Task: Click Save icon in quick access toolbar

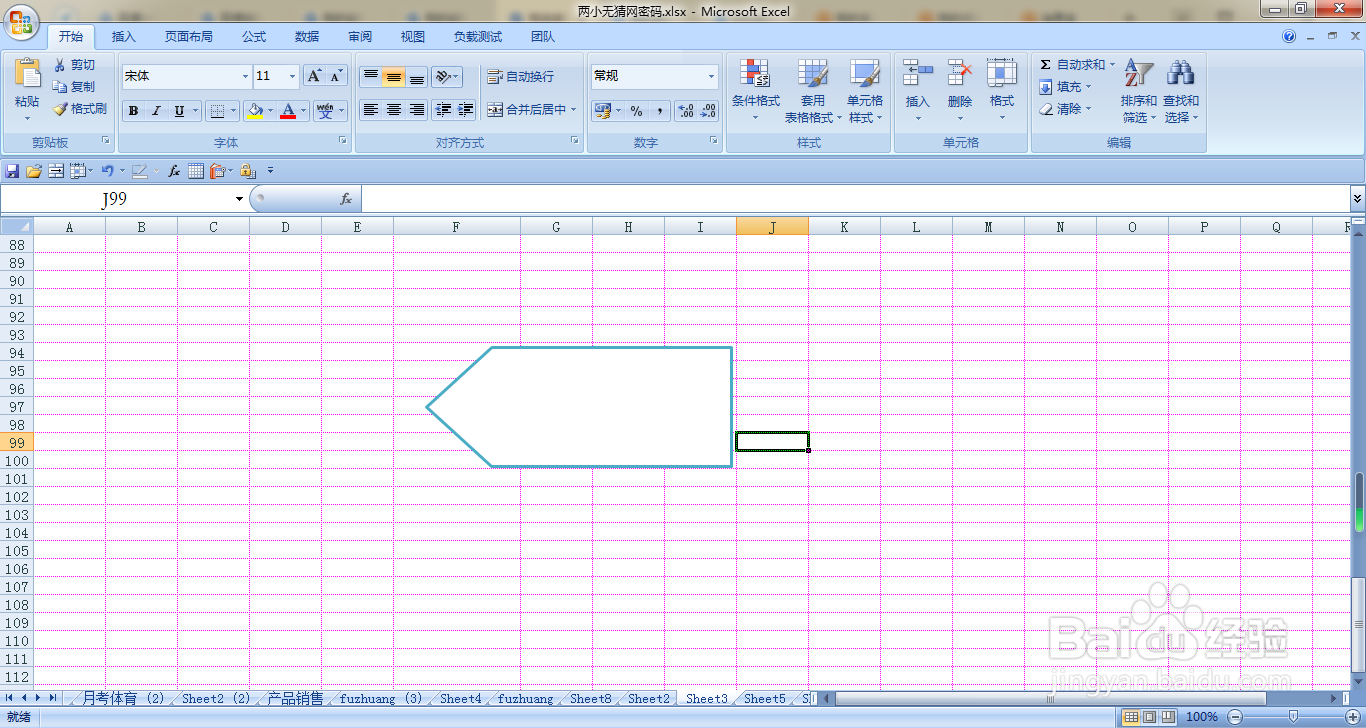Action: 12,171
